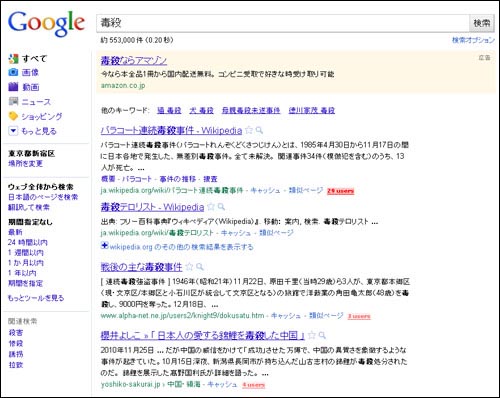Open 戦後の主な毒殺事件 result
Image resolution: width=500 pixels, height=398 pixels.
click(x=142, y=267)
